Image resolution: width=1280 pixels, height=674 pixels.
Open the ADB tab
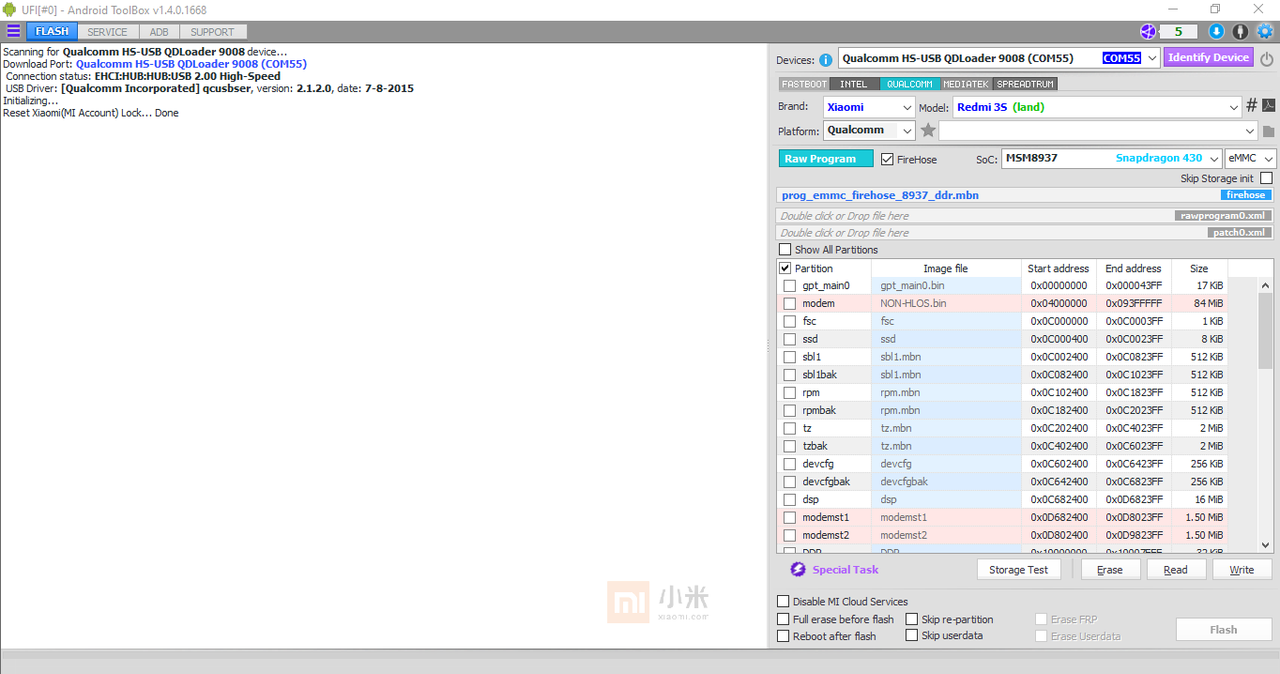[x=159, y=32]
